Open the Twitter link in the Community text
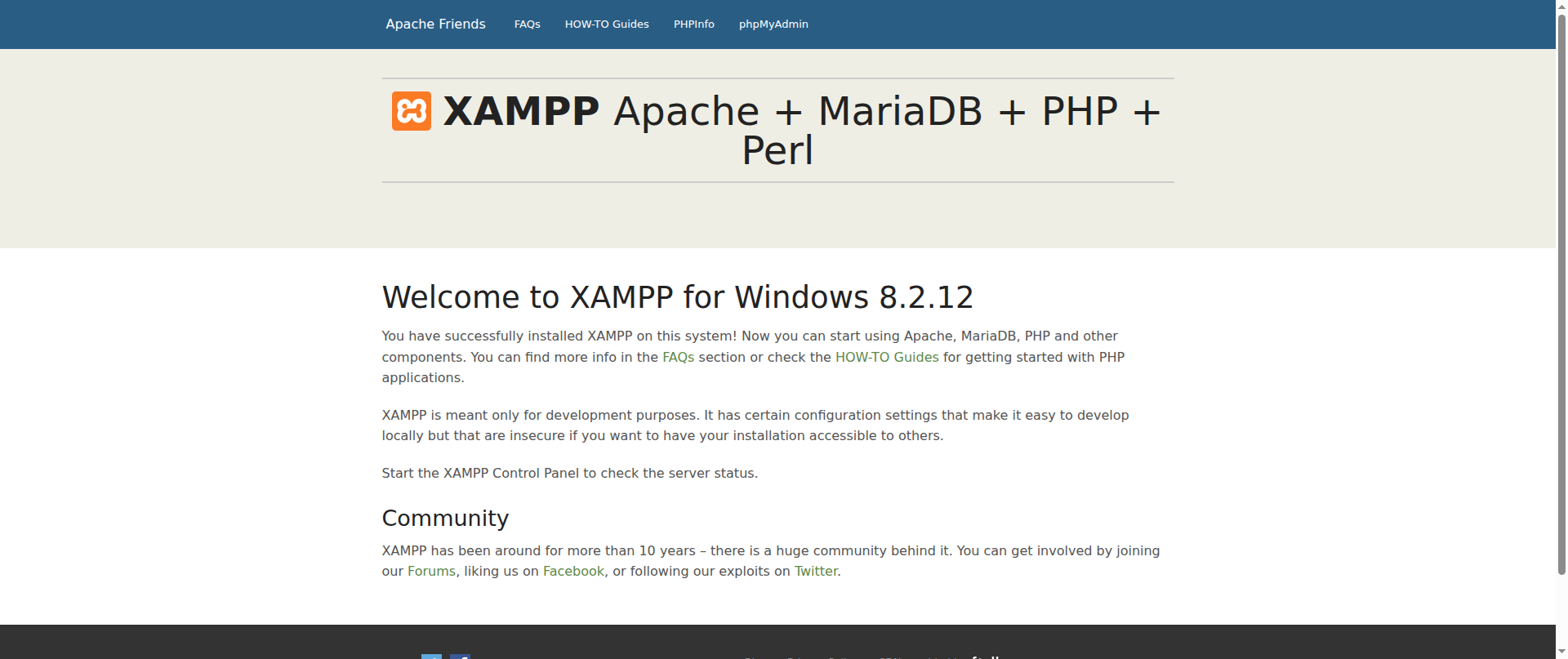The width and height of the screenshot is (1568, 659). pos(816,572)
